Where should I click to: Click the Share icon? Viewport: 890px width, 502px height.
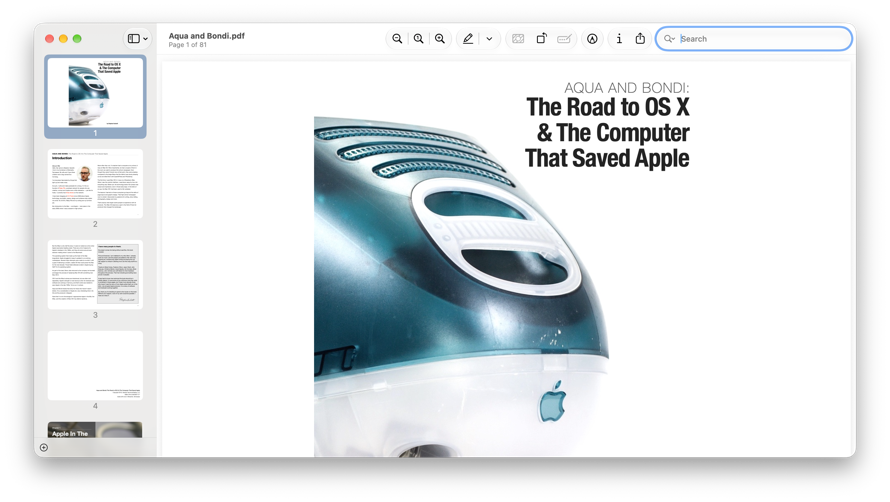point(640,39)
